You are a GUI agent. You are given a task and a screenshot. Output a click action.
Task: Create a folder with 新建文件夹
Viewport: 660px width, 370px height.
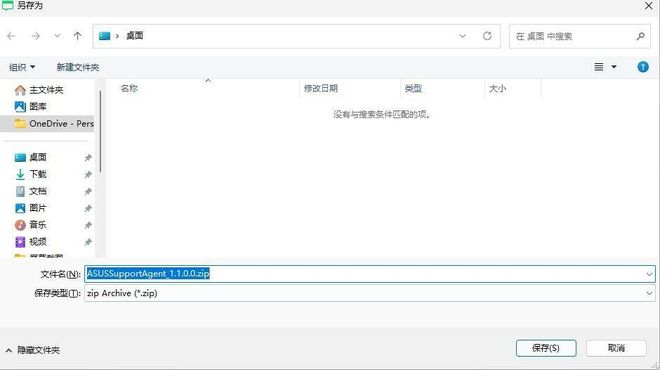[77, 67]
